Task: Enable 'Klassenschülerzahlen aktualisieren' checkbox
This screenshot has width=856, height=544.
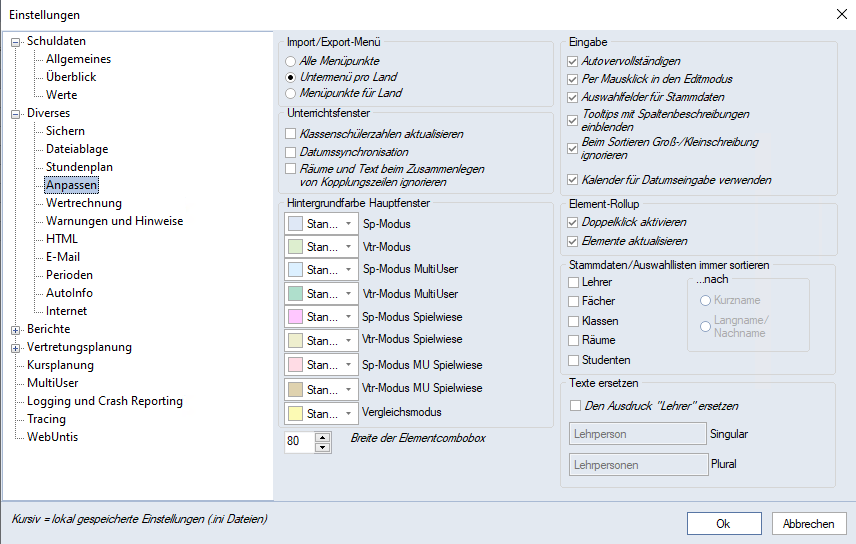Action: (291, 134)
